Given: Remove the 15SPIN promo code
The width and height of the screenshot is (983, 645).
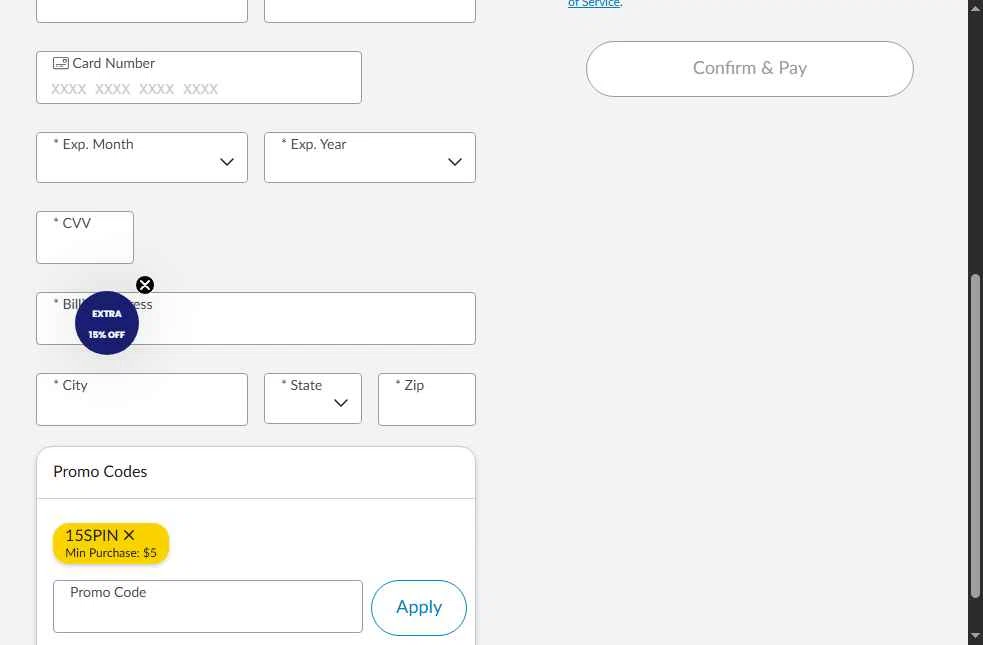Looking at the screenshot, I should pos(129,535).
